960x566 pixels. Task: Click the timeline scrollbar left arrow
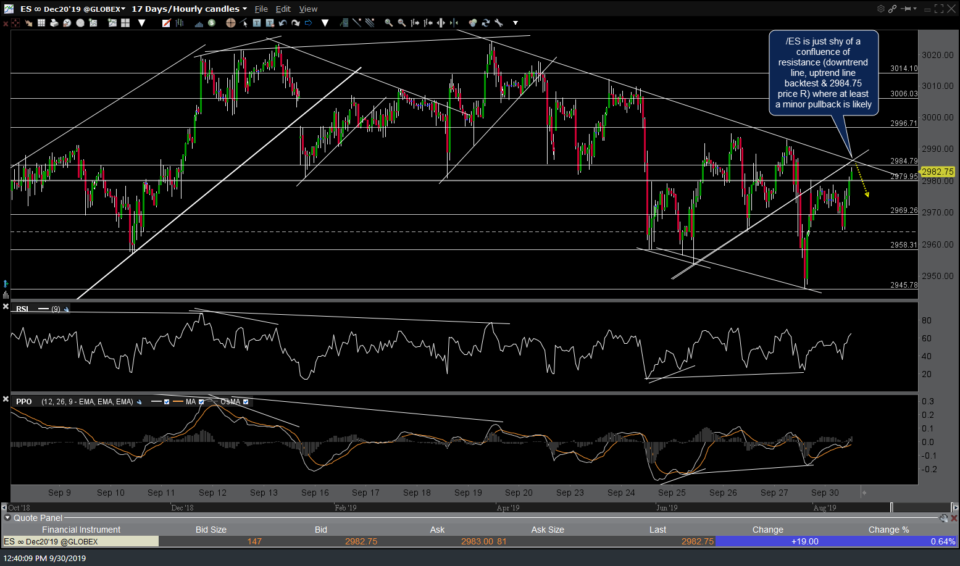4,507
